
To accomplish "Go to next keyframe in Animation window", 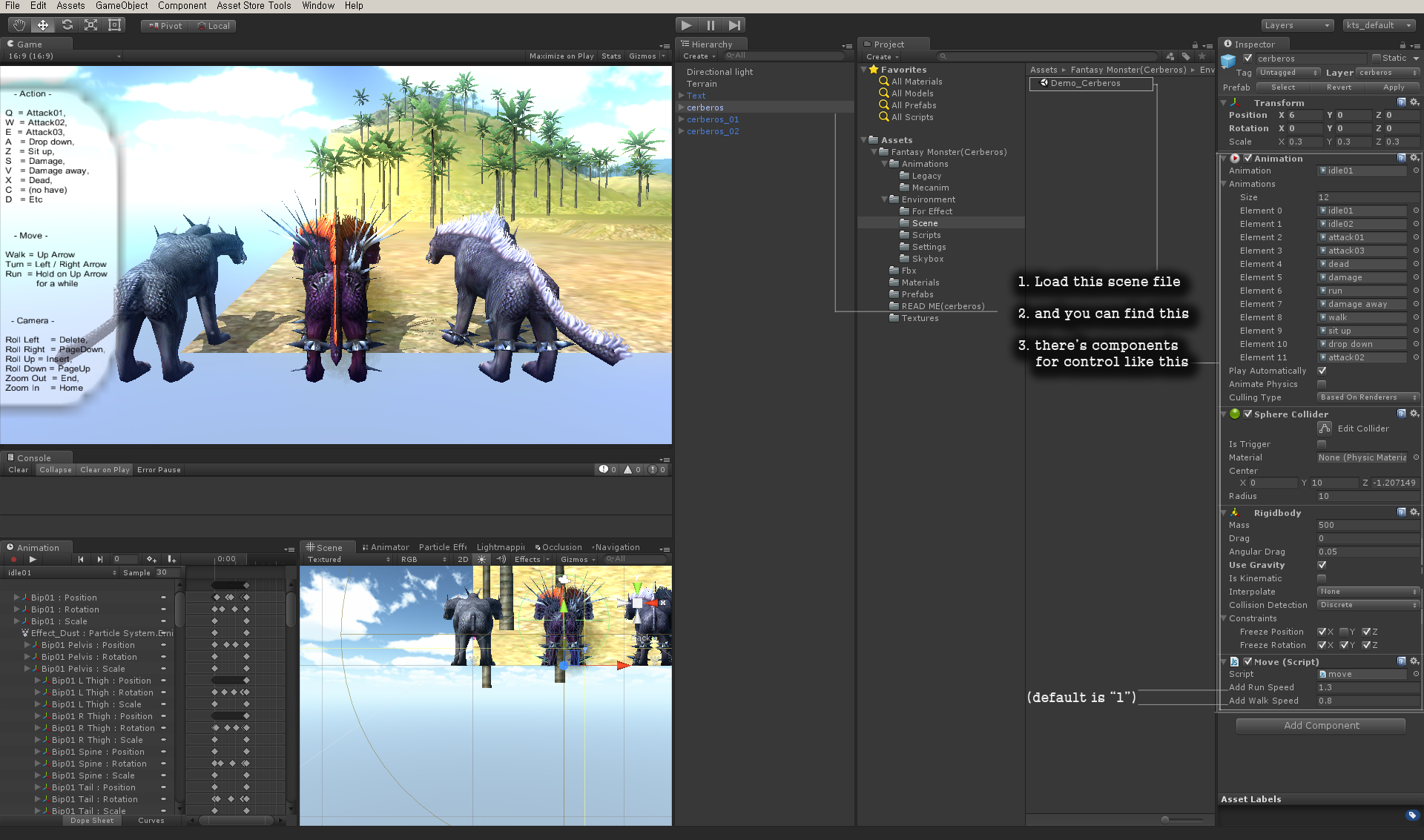I will pyautogui.click(x=99, y=559).
